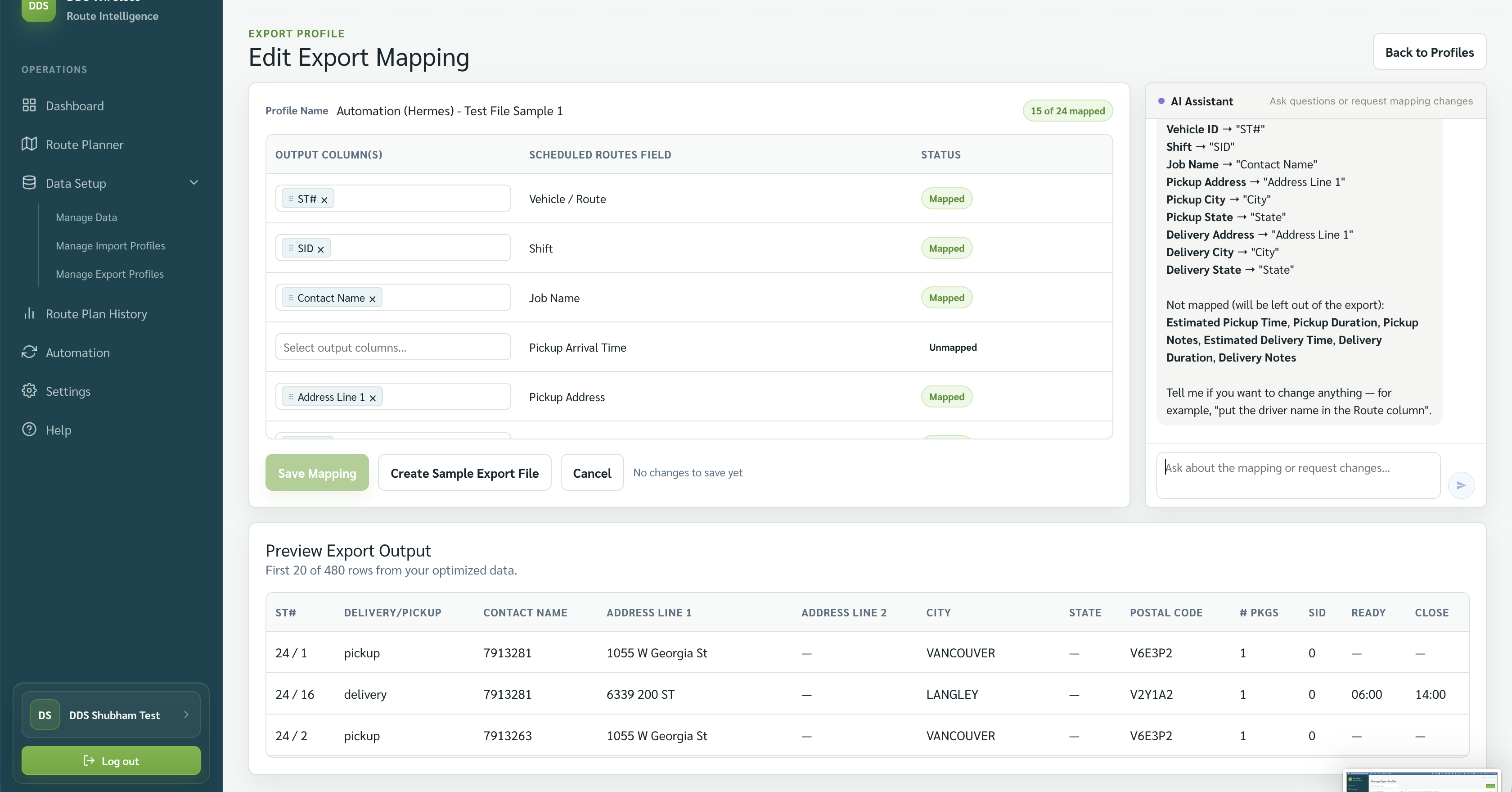The height and width of the screenshot is (792, 1512).
Task: Open the Job Name output column box
Action: pyautogui.click(x=393, y=297)
